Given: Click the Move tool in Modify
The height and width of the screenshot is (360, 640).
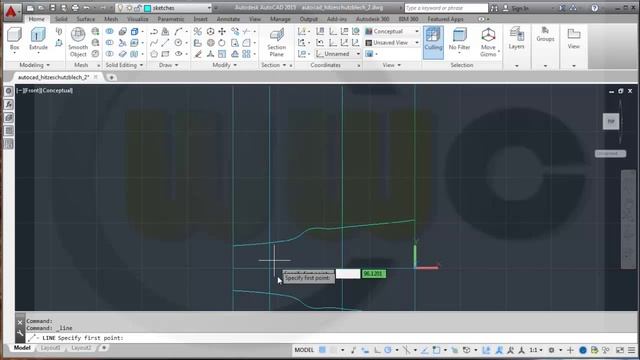Looking at the screenshot, I should coord(222,31).
